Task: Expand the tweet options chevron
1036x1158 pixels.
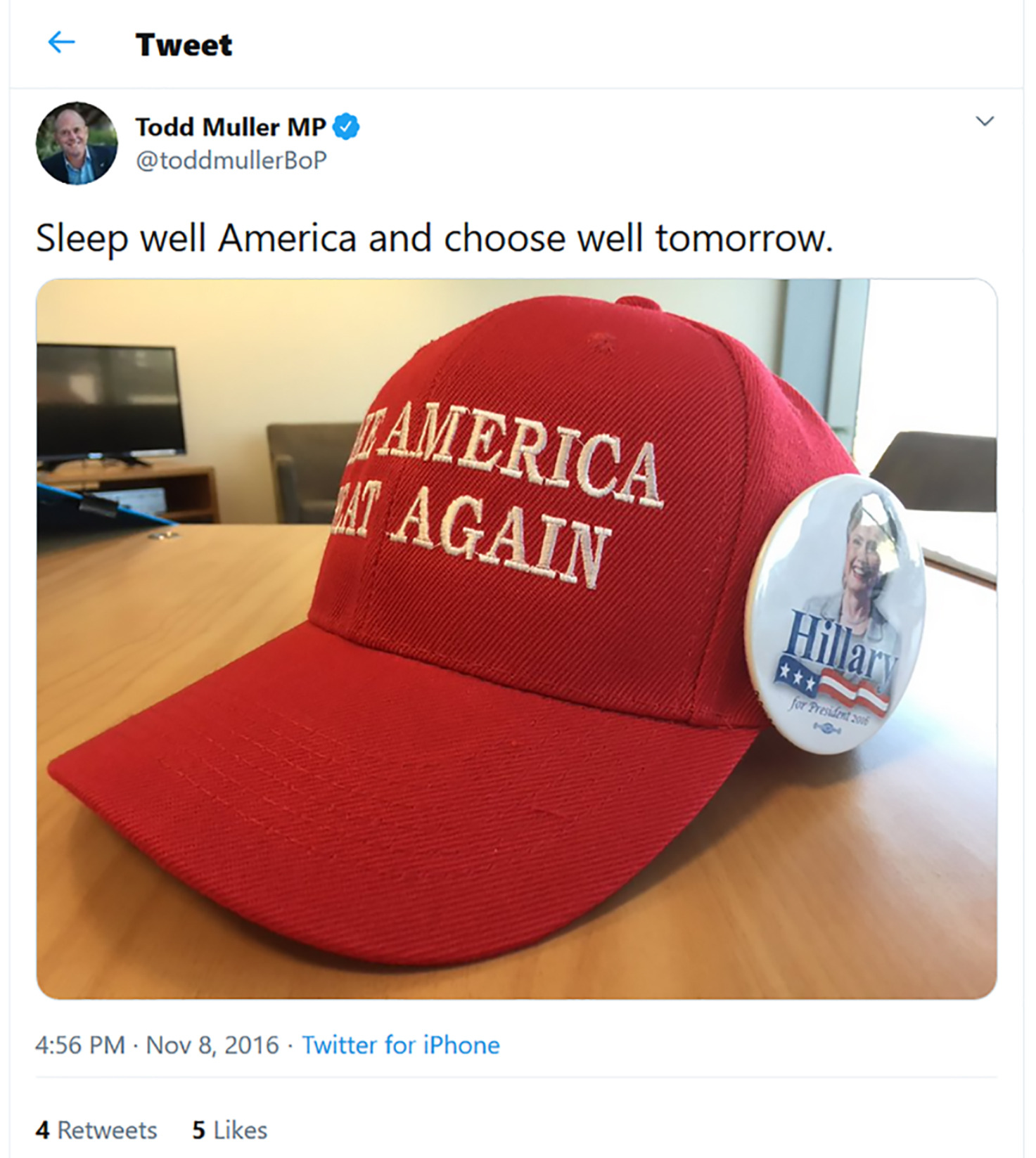Action: point(985,121)
